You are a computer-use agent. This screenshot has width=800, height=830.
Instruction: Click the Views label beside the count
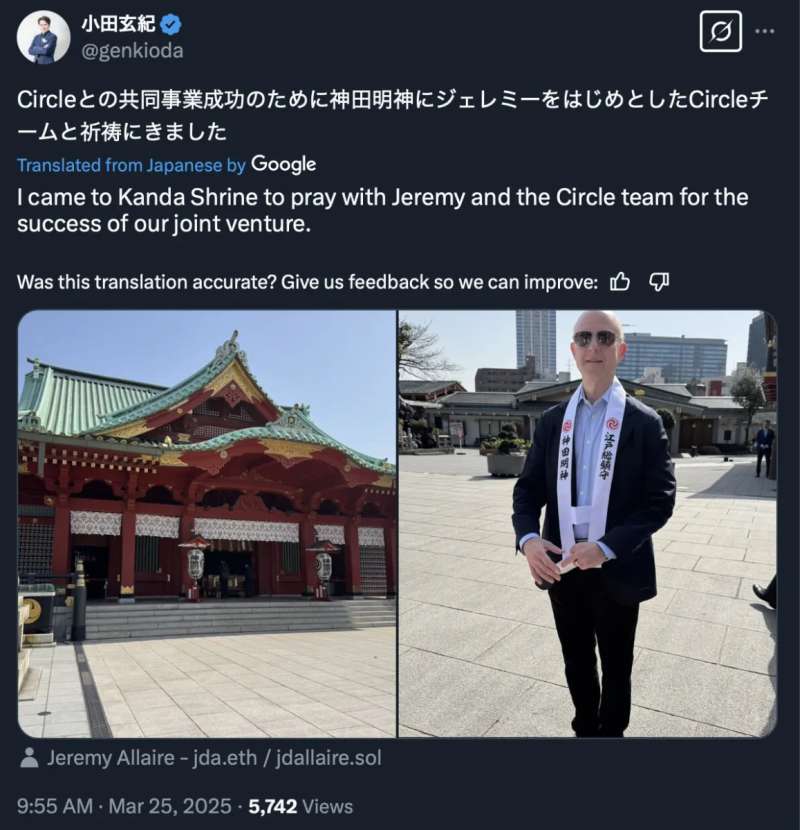(328, 807)
